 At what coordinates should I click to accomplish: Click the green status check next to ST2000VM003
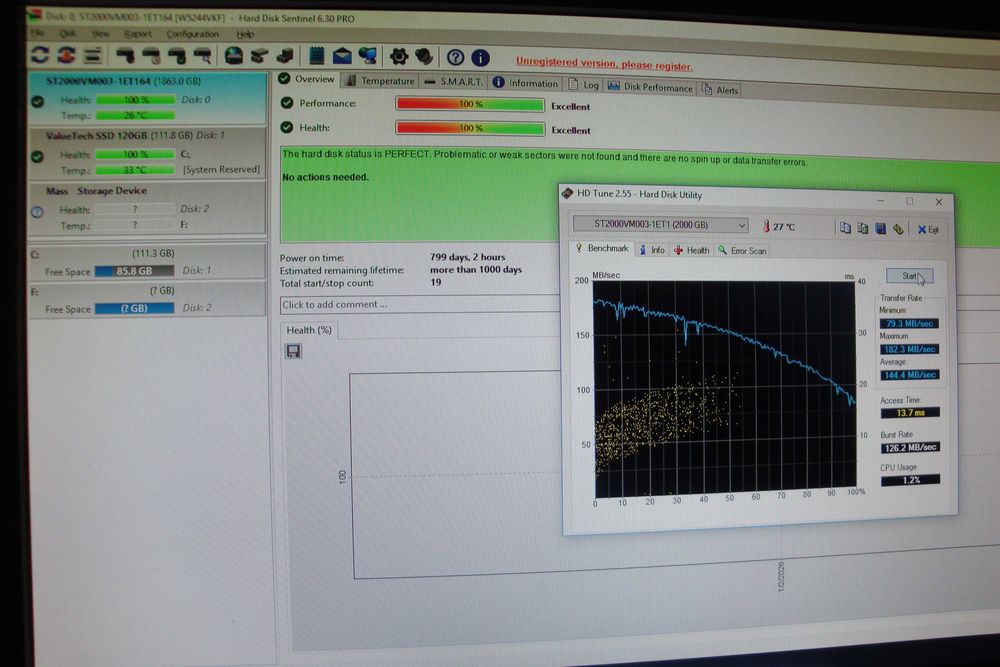point(38,101)
